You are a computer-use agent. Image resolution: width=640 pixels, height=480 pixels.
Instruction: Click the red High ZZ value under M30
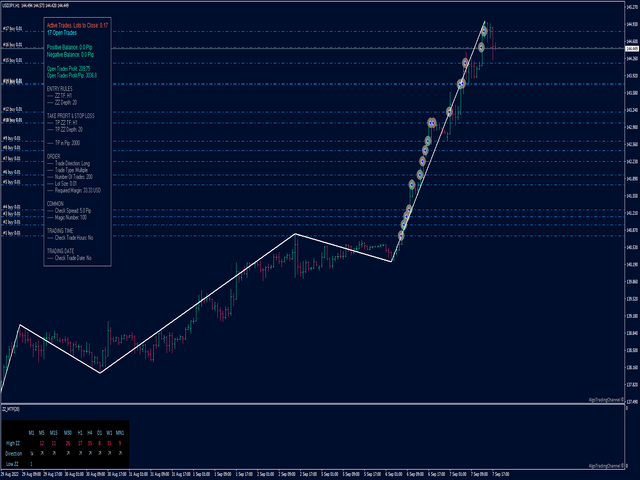point(68,443)
